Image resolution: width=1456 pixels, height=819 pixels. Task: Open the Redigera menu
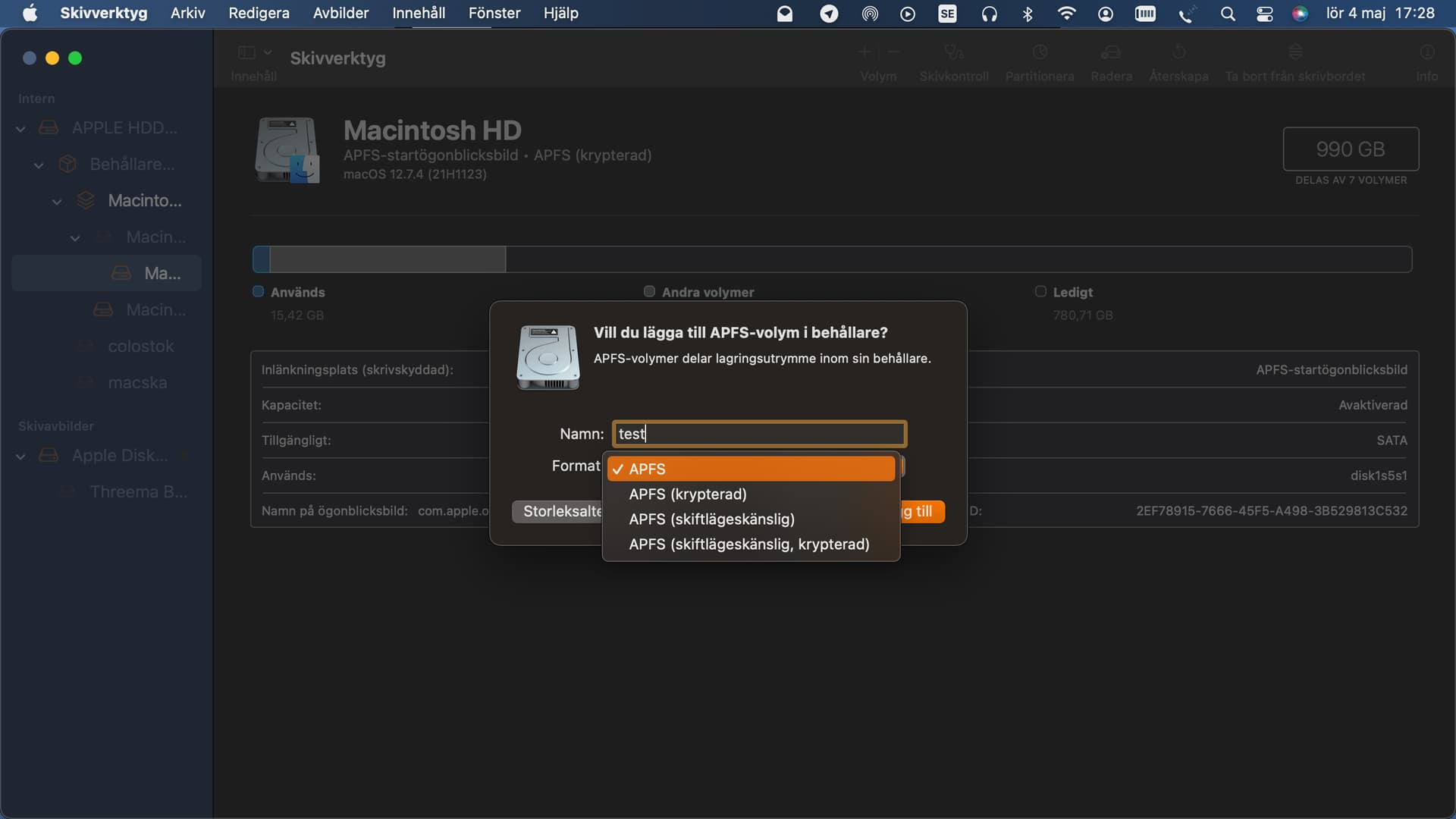pyautogui.click(x=259, y=13)
